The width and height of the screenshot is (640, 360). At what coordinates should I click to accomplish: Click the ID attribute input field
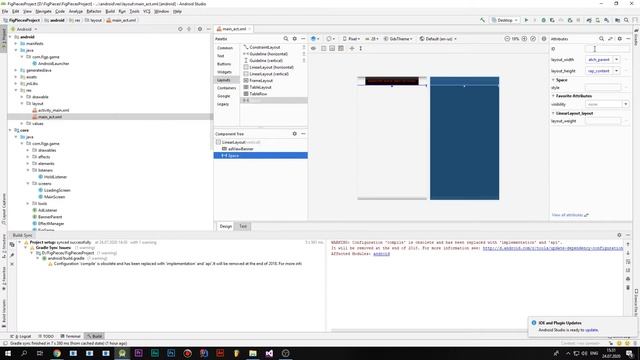pos(607,49)
